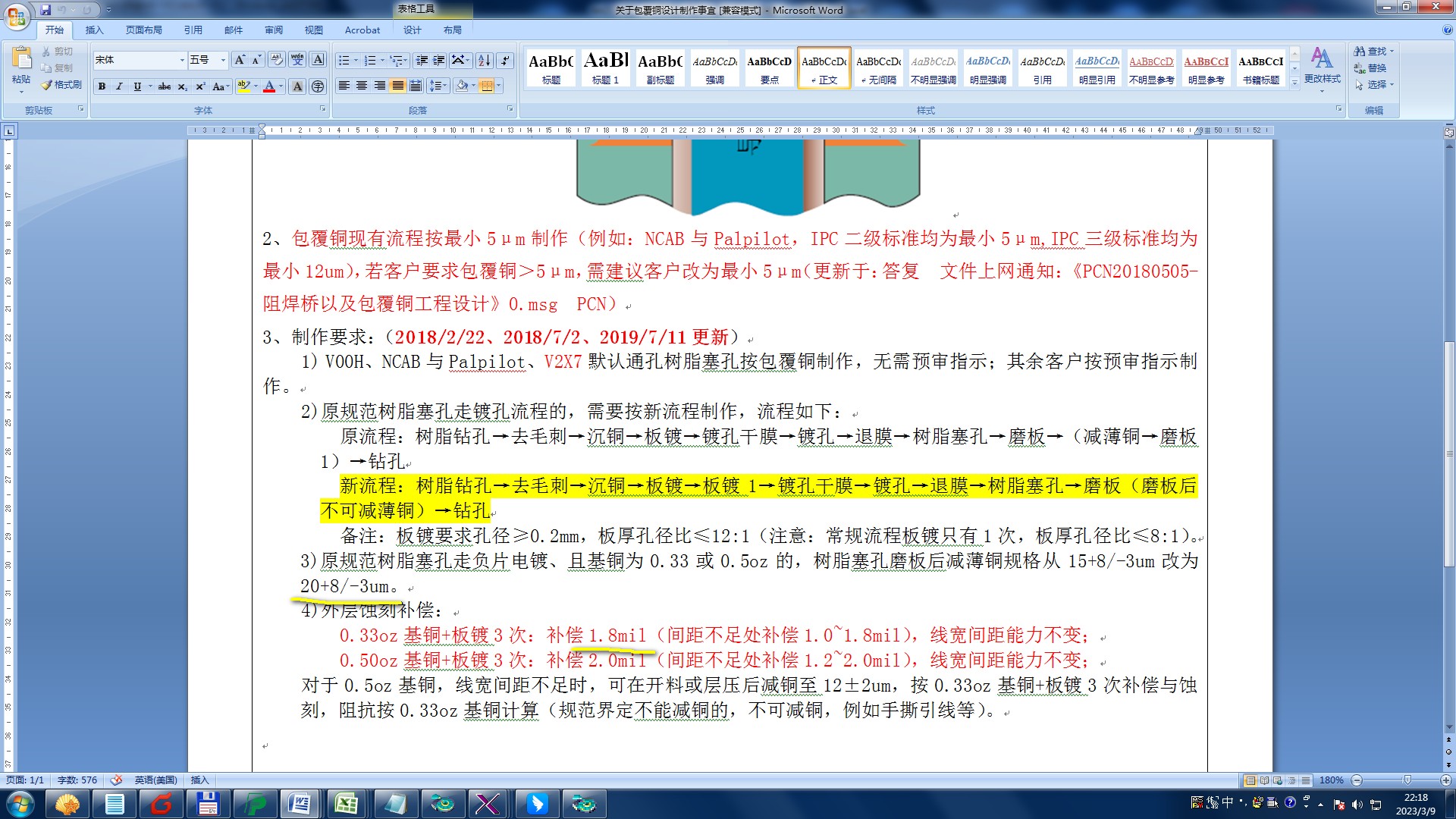The height and width of the screenshot is (819, 1456).
Task: Apply the 标题 1 style
Action: click(605, 68)
